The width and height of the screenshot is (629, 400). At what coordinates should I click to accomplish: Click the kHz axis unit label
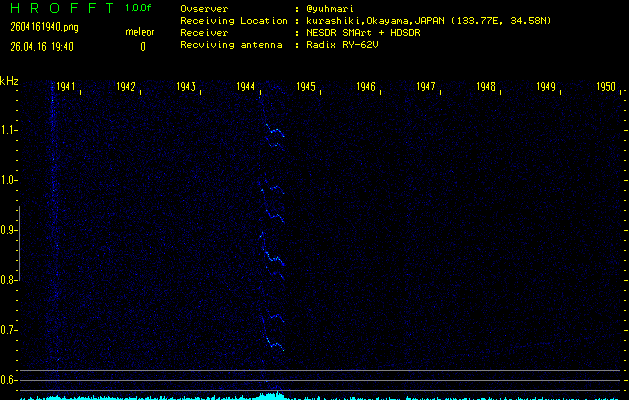[x=9, y=80]
